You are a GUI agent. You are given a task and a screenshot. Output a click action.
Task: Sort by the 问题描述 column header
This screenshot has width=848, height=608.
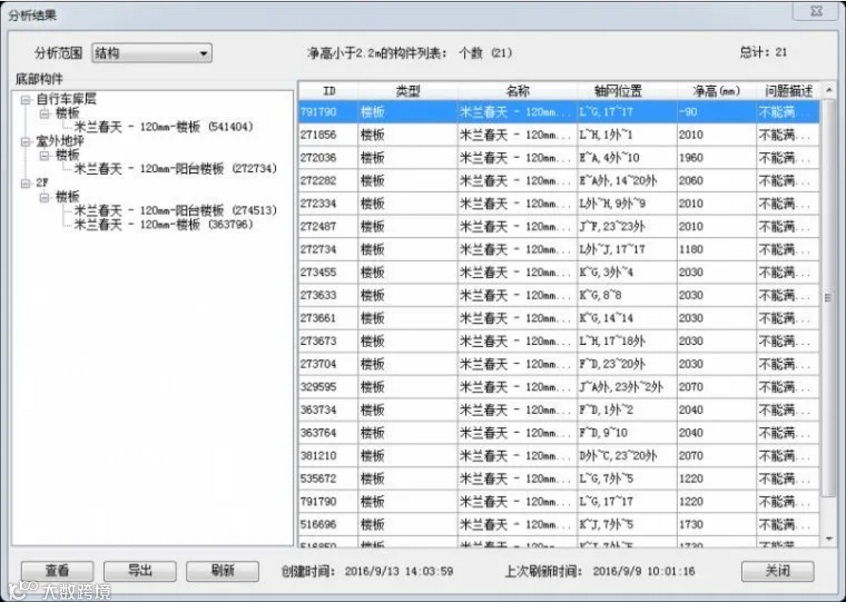coord(788,91)
